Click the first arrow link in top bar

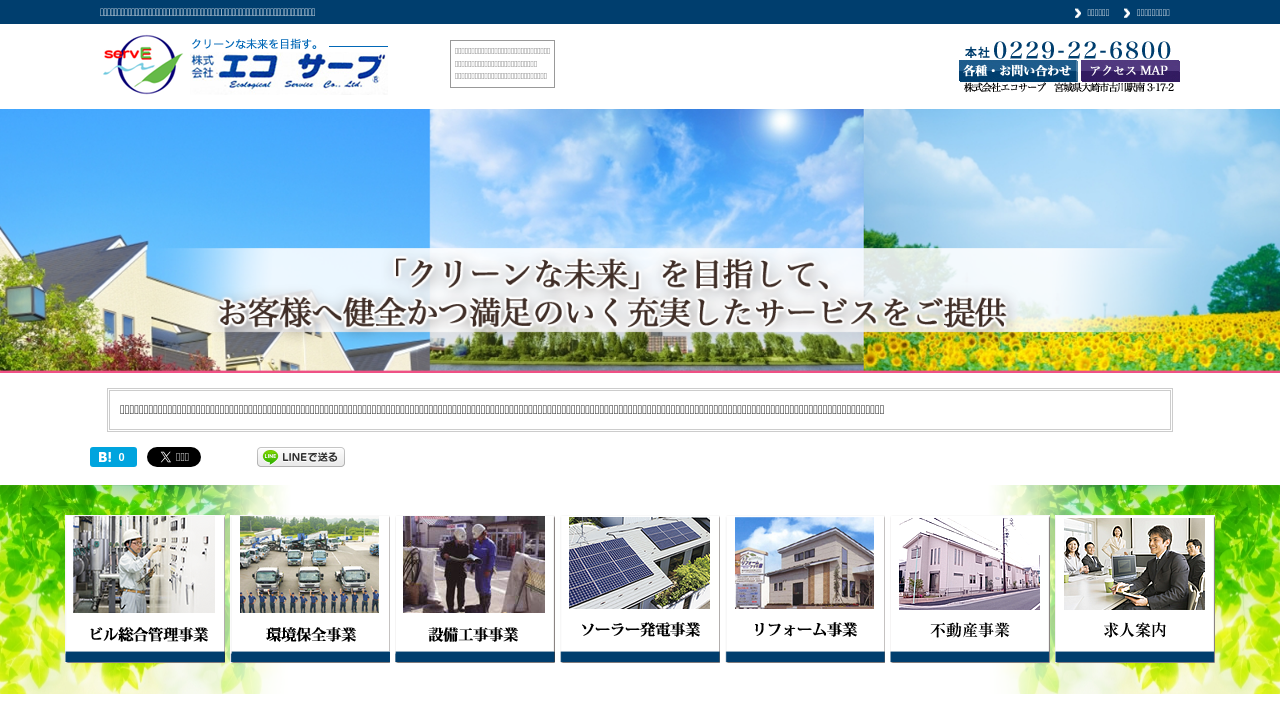1092,13
